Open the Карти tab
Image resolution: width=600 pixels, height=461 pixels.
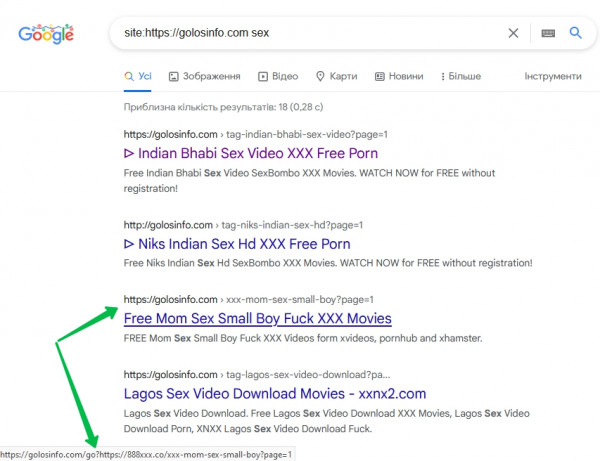[336, 76]
